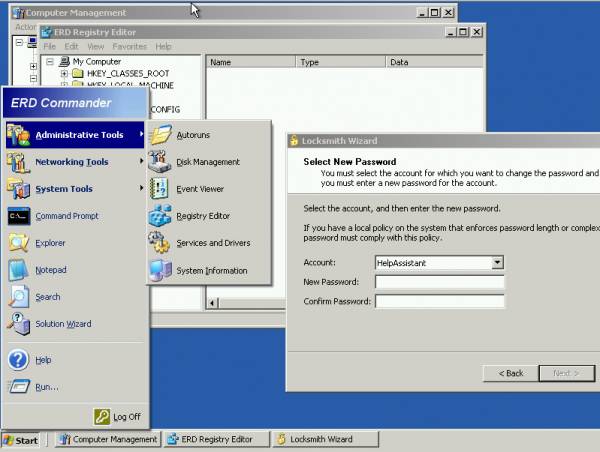
Task: Open the Services and Drivers gear icon
Action: 159,243
